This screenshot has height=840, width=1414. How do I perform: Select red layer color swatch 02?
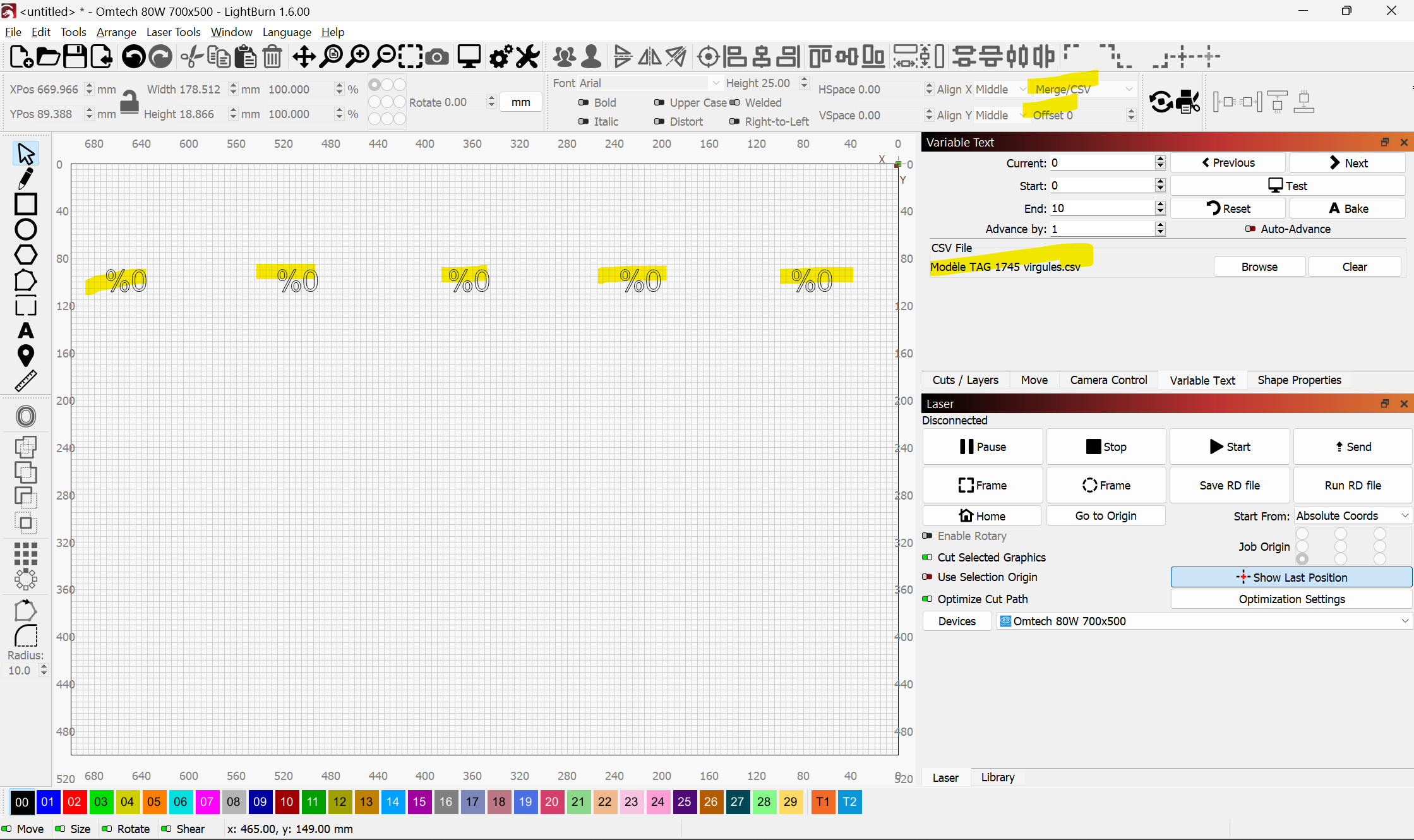coord(74,801)
